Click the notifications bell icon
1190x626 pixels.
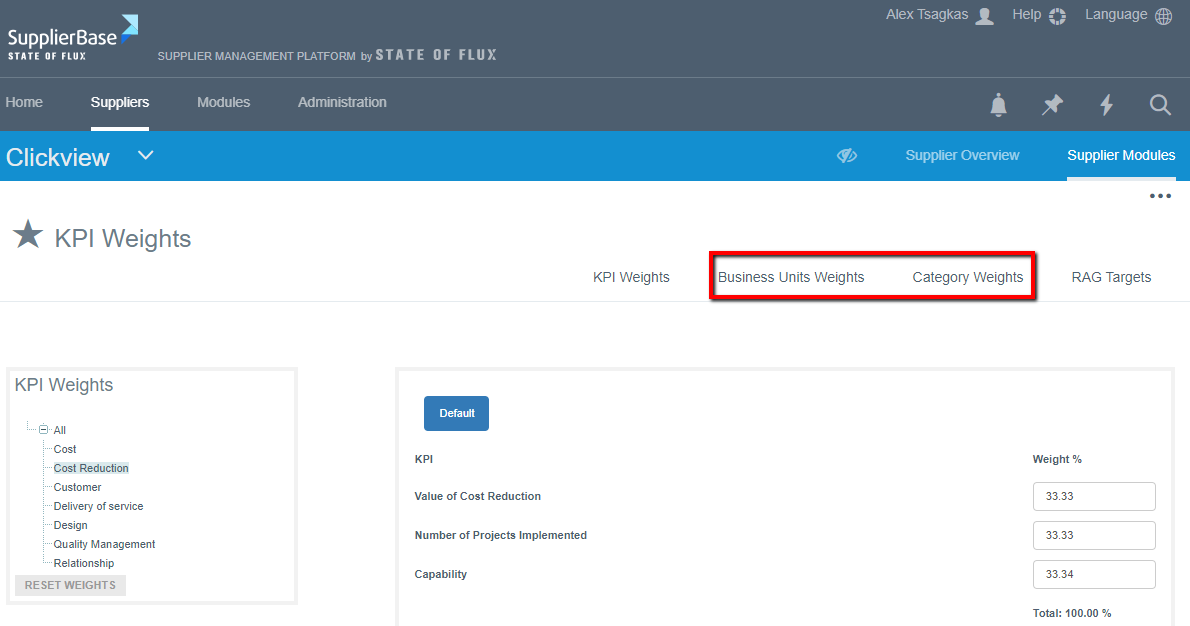(998, 104)
